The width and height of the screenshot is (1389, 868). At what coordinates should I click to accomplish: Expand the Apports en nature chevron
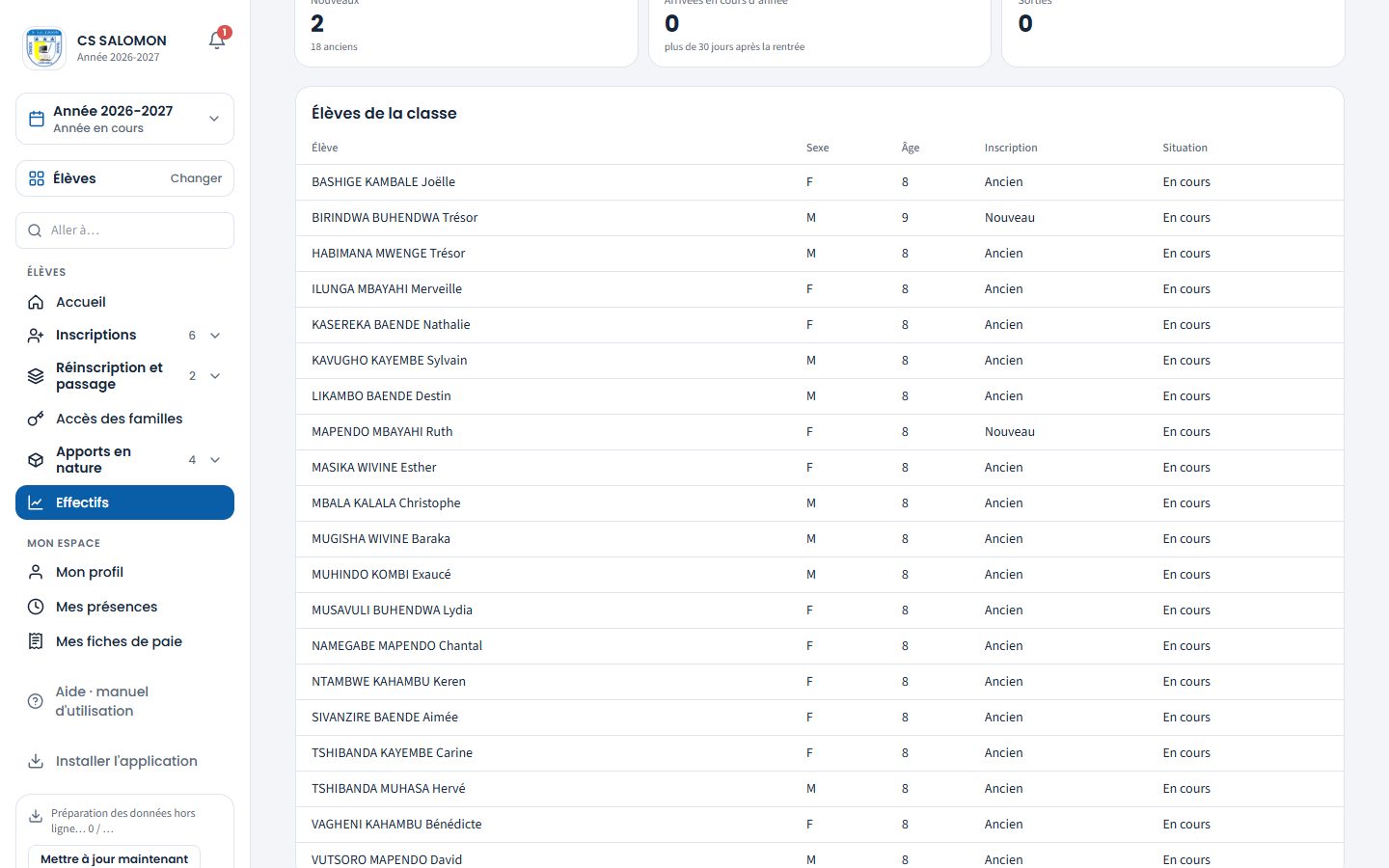pos(215,460)
